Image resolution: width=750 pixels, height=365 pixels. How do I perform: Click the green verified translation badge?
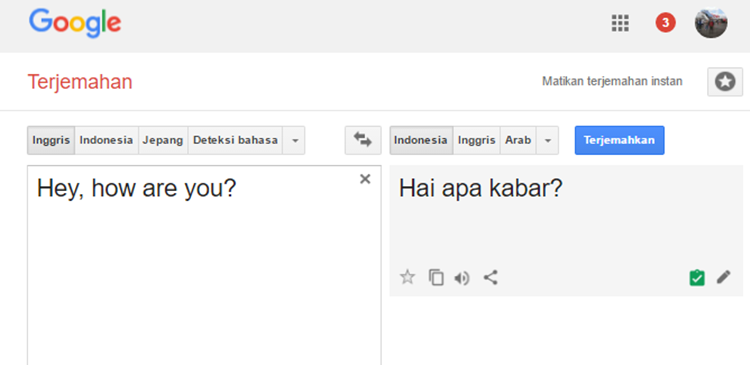click(697, 277)
